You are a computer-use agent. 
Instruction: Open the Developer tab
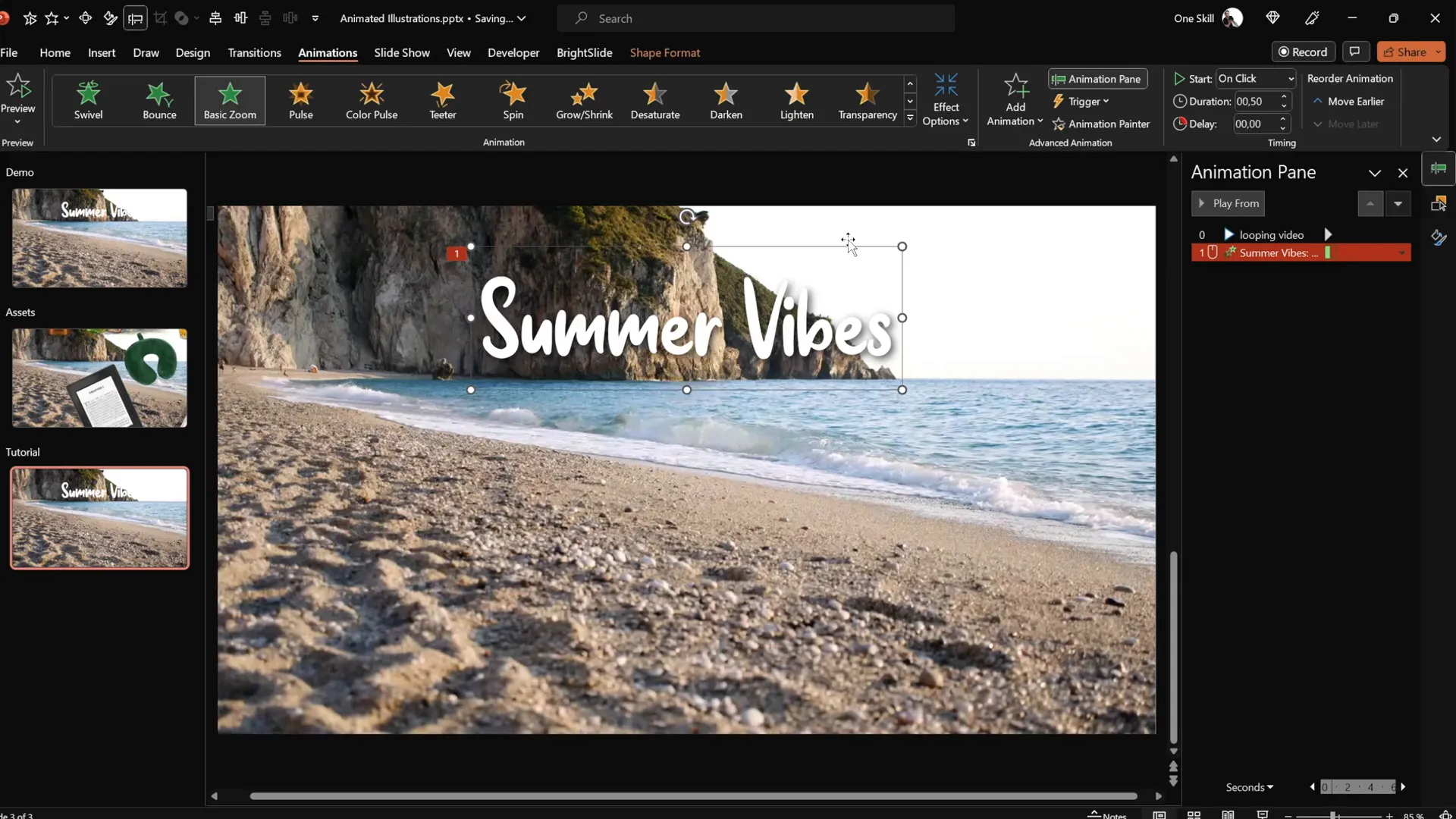click(513, 52)
